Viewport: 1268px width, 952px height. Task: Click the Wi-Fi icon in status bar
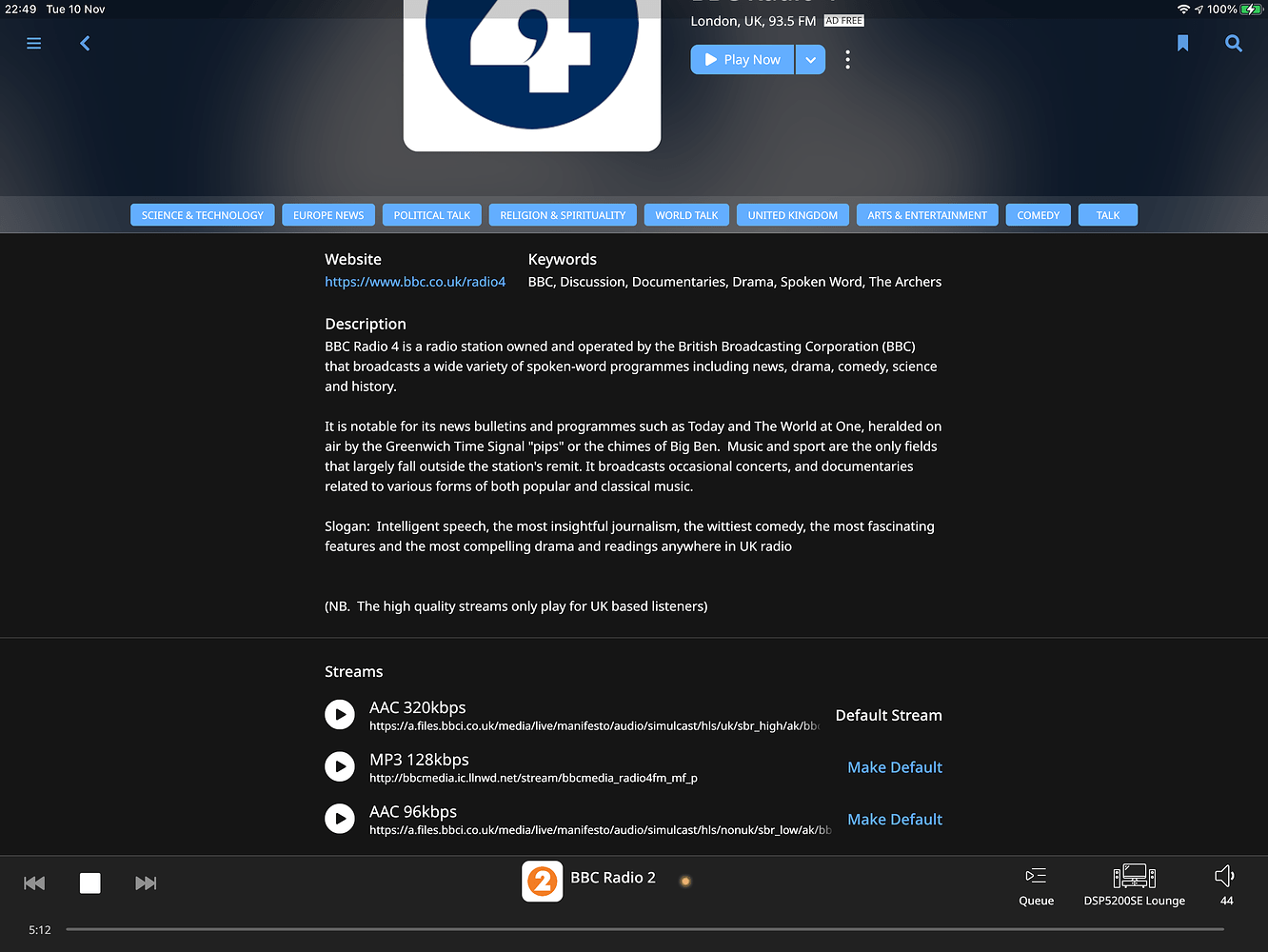(1183, 10)
